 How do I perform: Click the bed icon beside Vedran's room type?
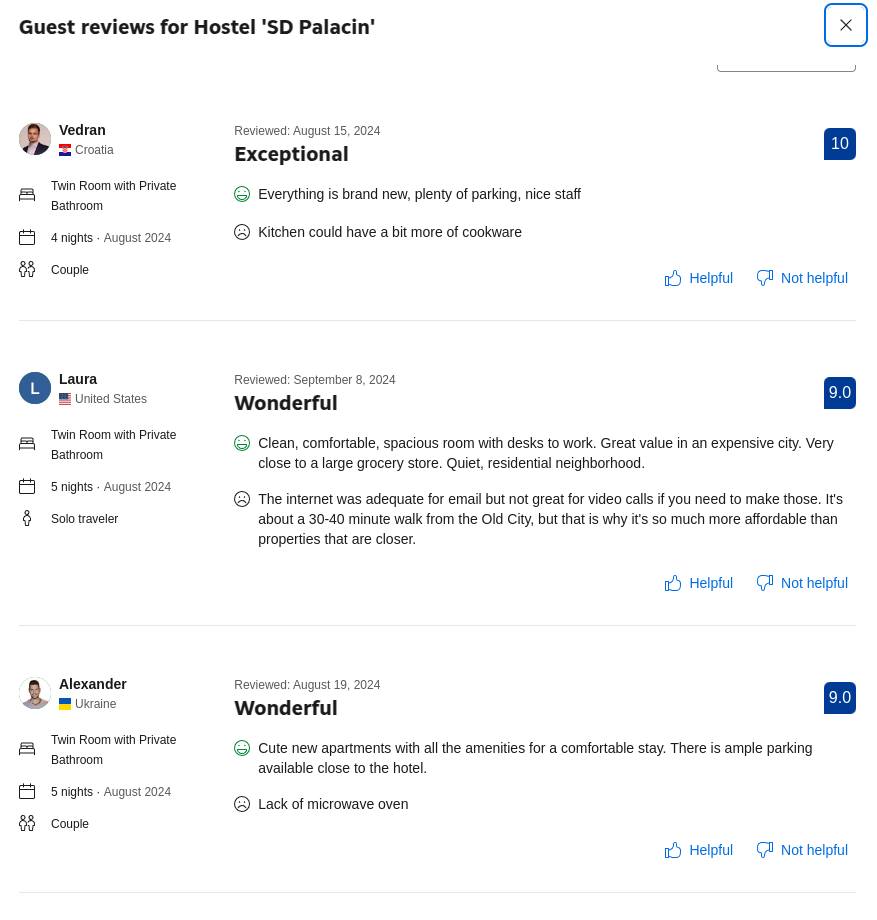tap(27, 195)
